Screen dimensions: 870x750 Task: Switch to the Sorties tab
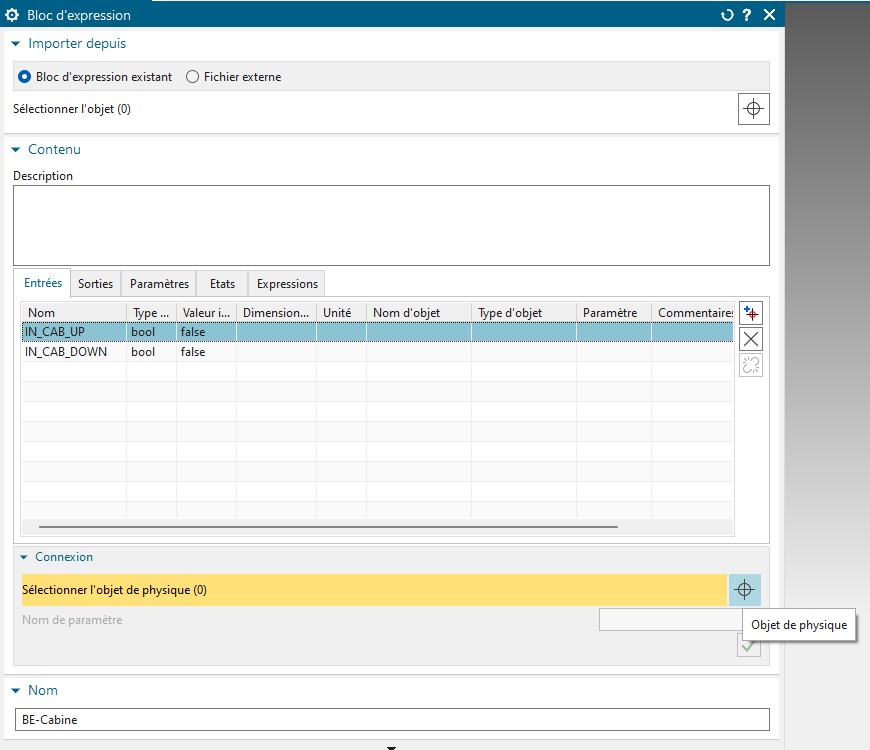point(95,283)
